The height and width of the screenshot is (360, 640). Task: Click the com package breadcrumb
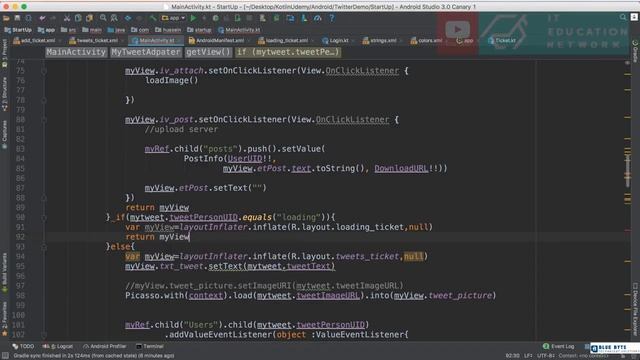(140, 30)
